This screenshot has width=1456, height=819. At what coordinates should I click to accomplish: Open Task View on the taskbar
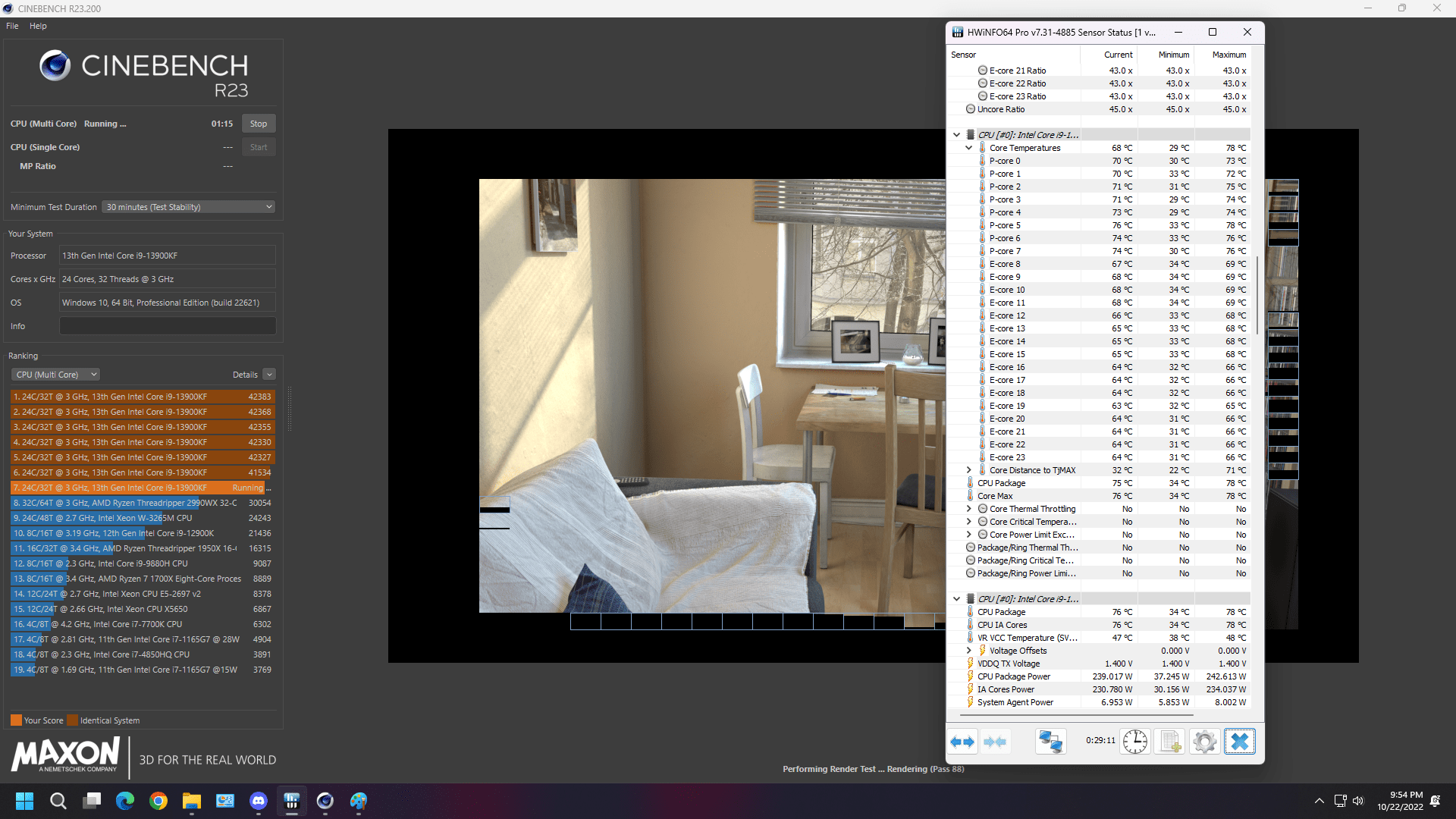tap(92, 801)
